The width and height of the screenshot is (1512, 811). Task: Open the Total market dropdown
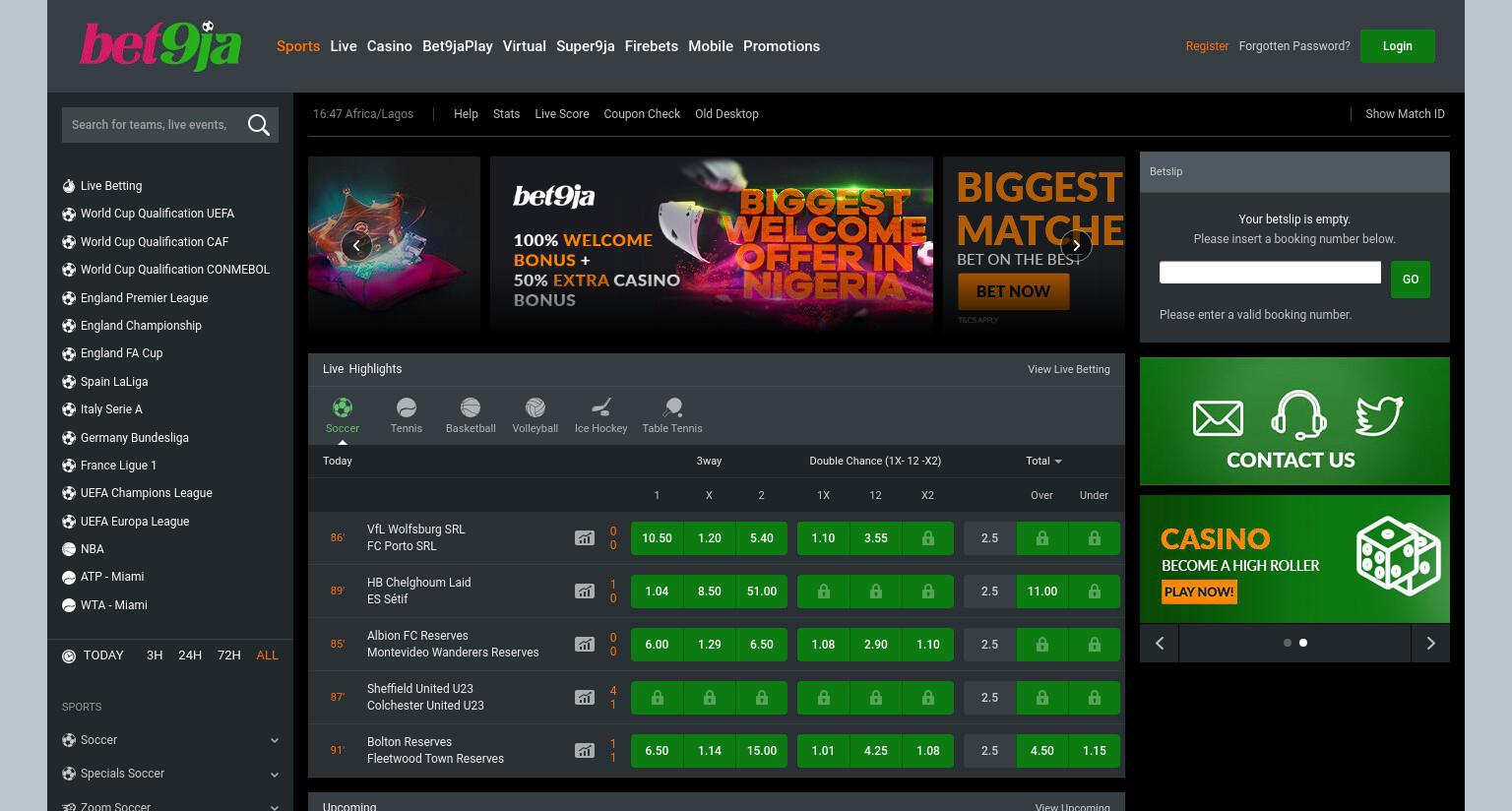tap(1043, 461)
